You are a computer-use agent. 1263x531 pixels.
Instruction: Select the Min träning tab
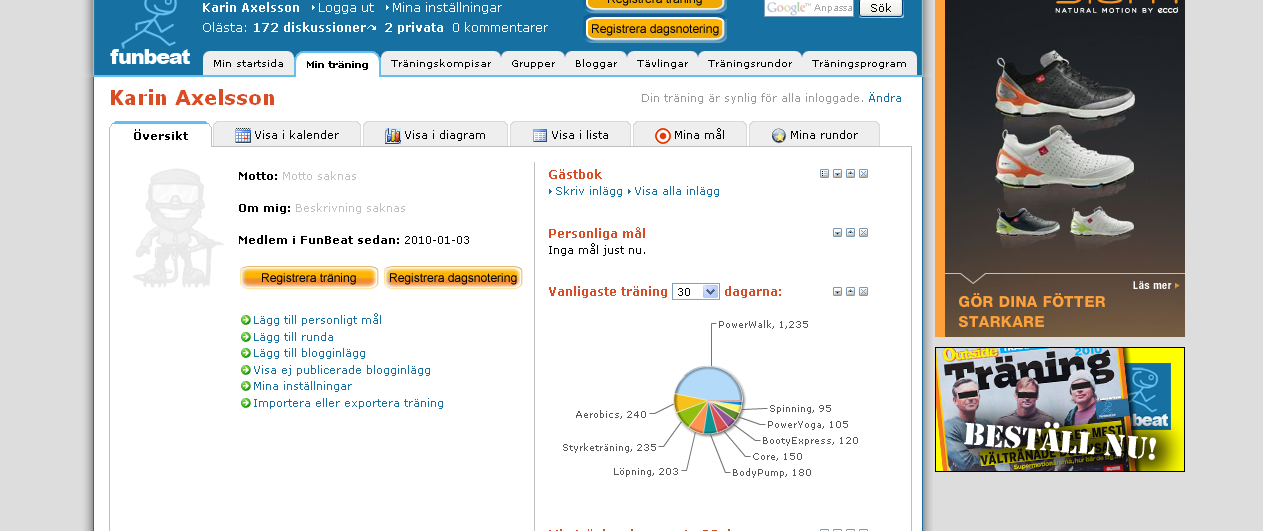337,64
